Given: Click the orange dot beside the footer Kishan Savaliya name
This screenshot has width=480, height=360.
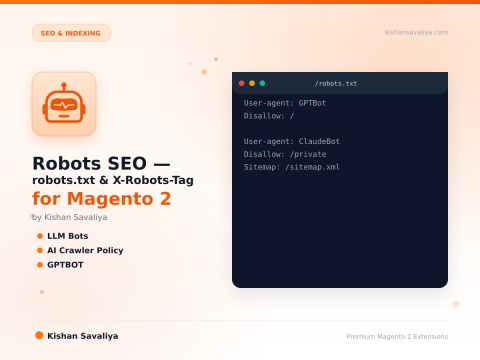Looking at the screenshot, I should 39,335.
